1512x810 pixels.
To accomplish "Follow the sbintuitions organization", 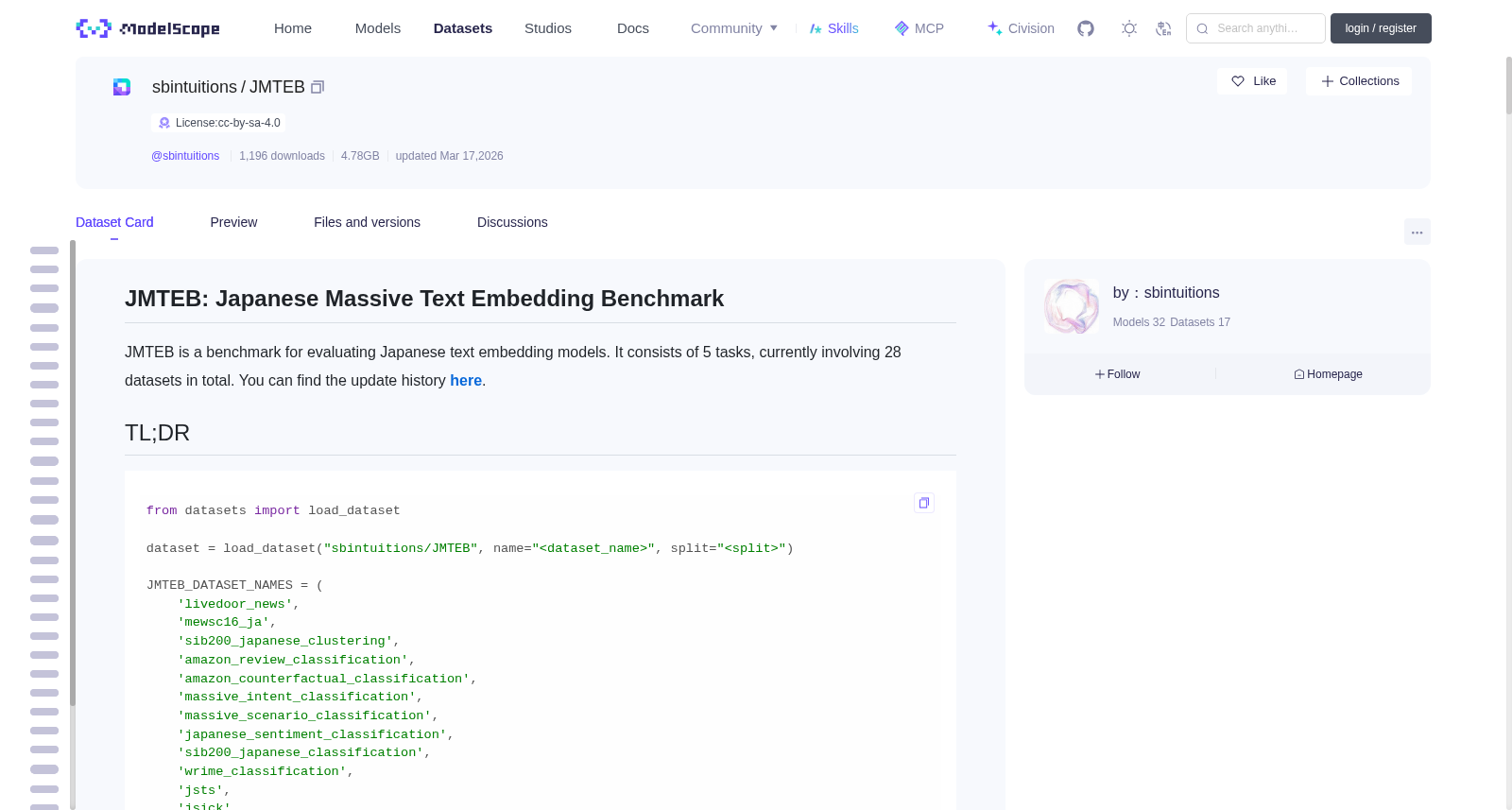I will (x=1118, y=374).
